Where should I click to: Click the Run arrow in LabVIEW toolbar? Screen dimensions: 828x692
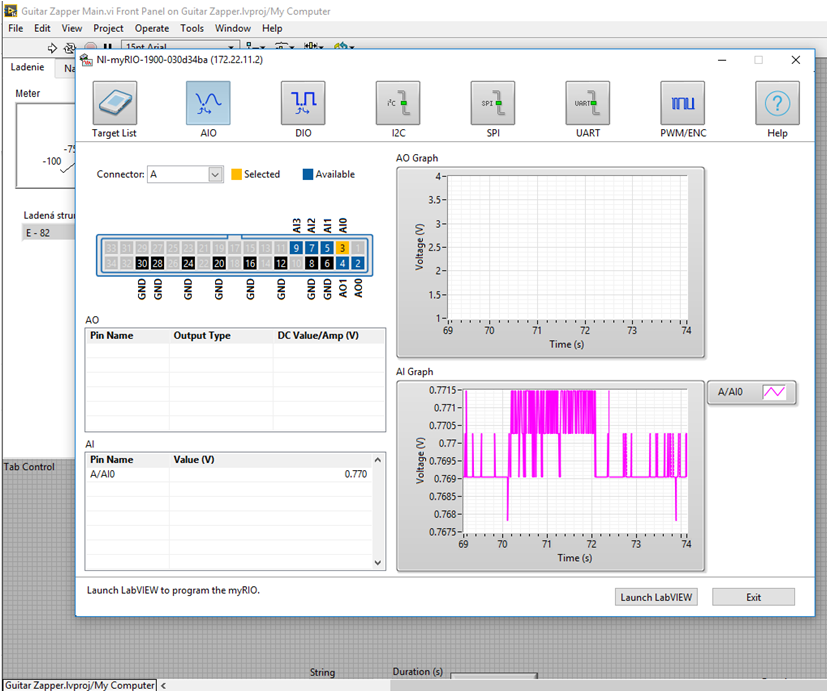tap(52, 48)
